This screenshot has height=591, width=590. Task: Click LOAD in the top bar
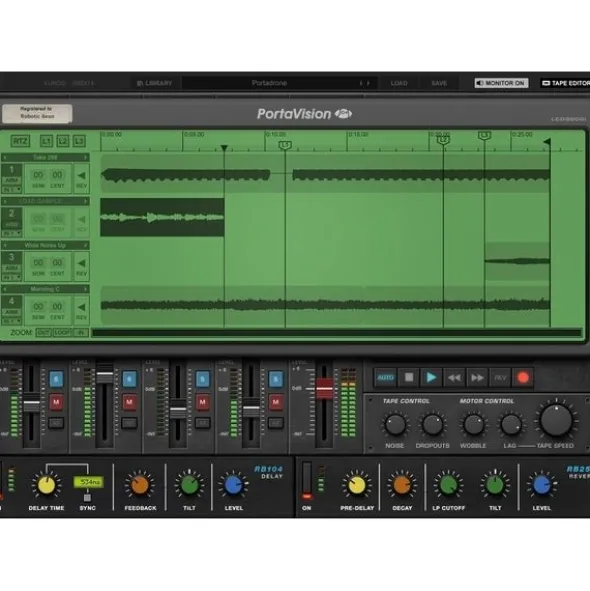[x=399, y=83]
